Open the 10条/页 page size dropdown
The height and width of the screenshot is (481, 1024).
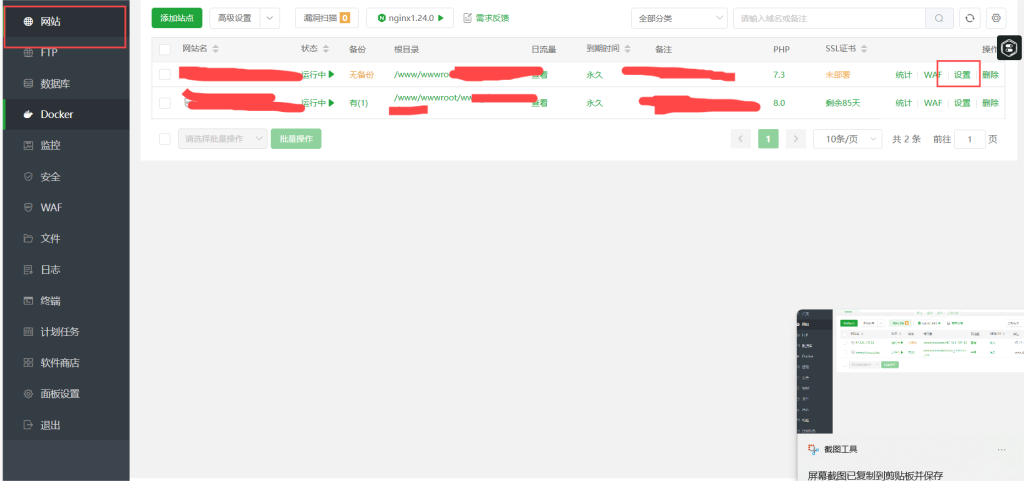click(847, 139)
